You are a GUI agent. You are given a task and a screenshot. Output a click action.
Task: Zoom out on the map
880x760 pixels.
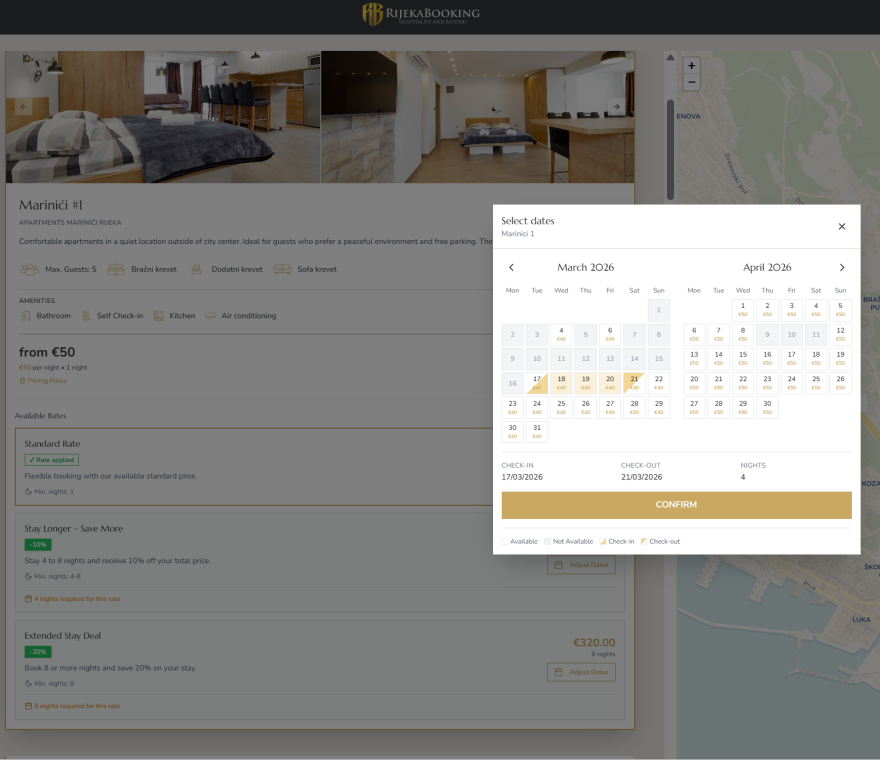pyautogui.click(x=692, y=82)
